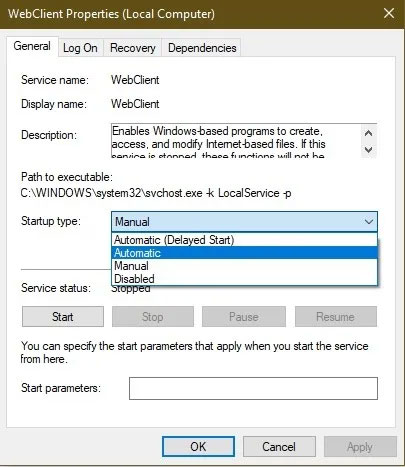The width and height of the screenshot is (405, 467).
Task: Click the greyed-out Stop button
Action: pyautogui.click(x=153, y=317)
